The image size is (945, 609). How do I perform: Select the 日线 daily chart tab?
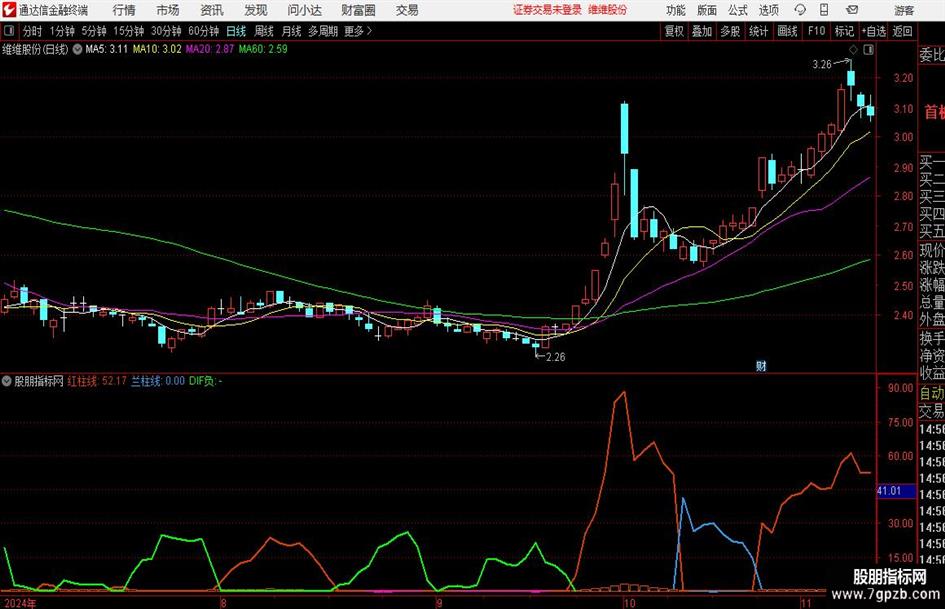[x=236, y=31]
